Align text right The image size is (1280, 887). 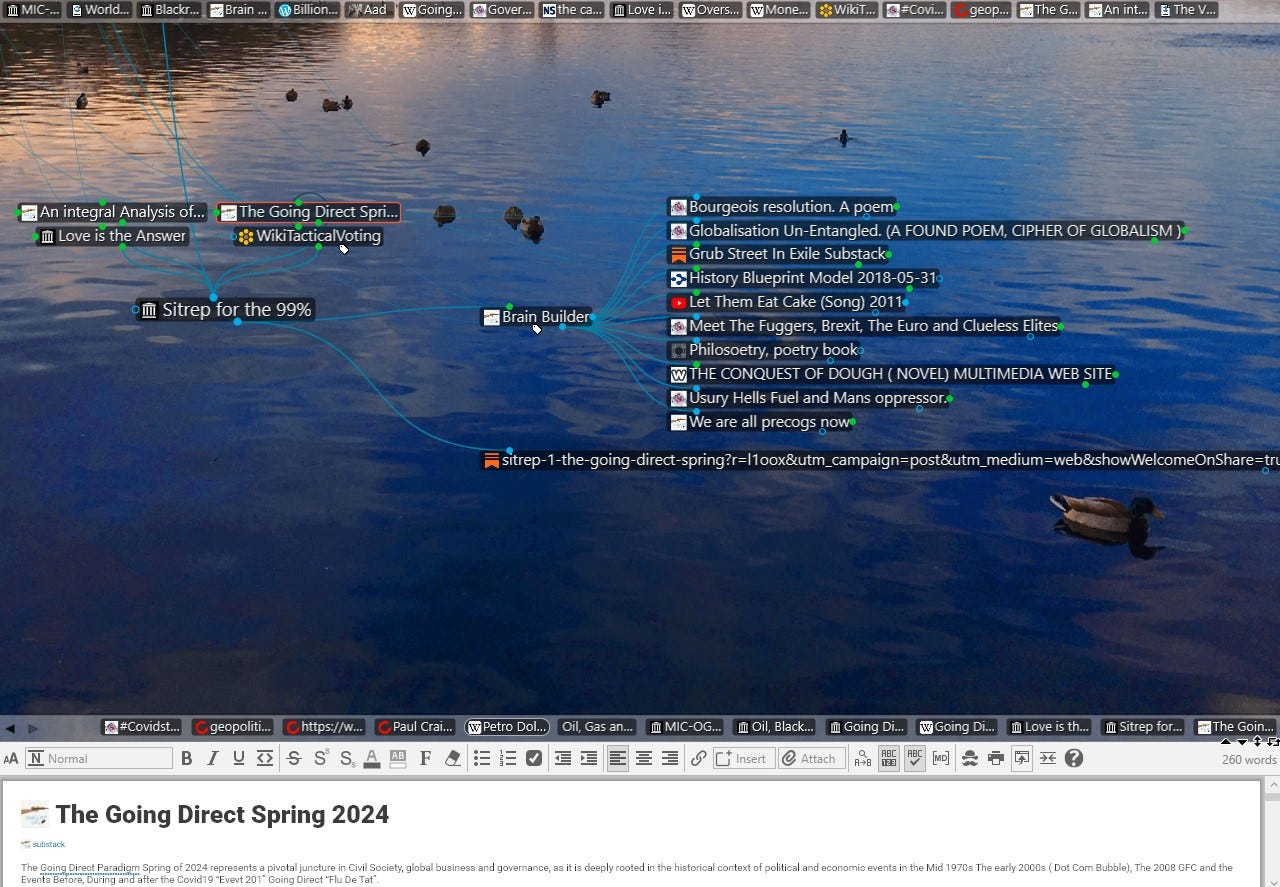point(670,758)
